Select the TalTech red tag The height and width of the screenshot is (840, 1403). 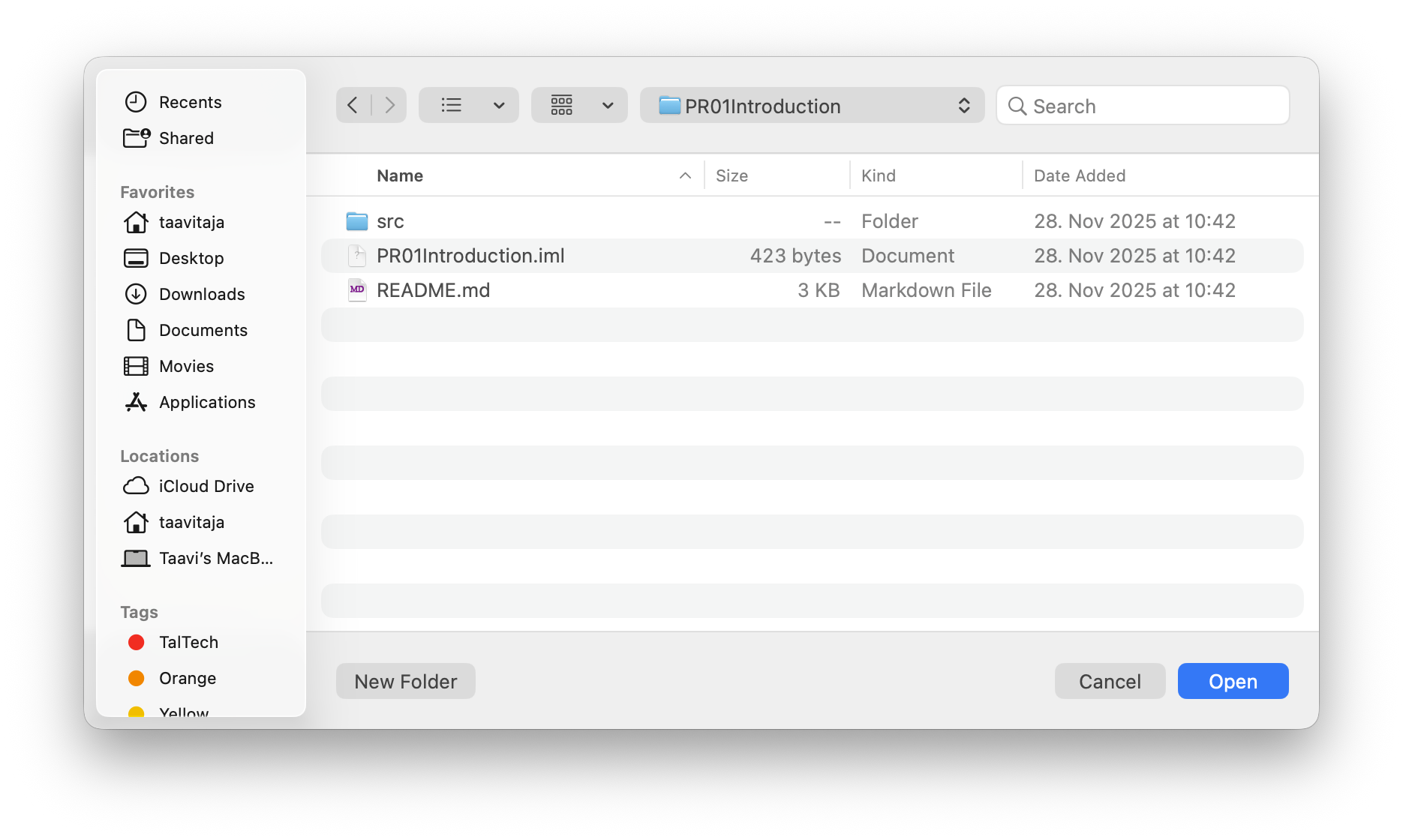click(188, 642)
